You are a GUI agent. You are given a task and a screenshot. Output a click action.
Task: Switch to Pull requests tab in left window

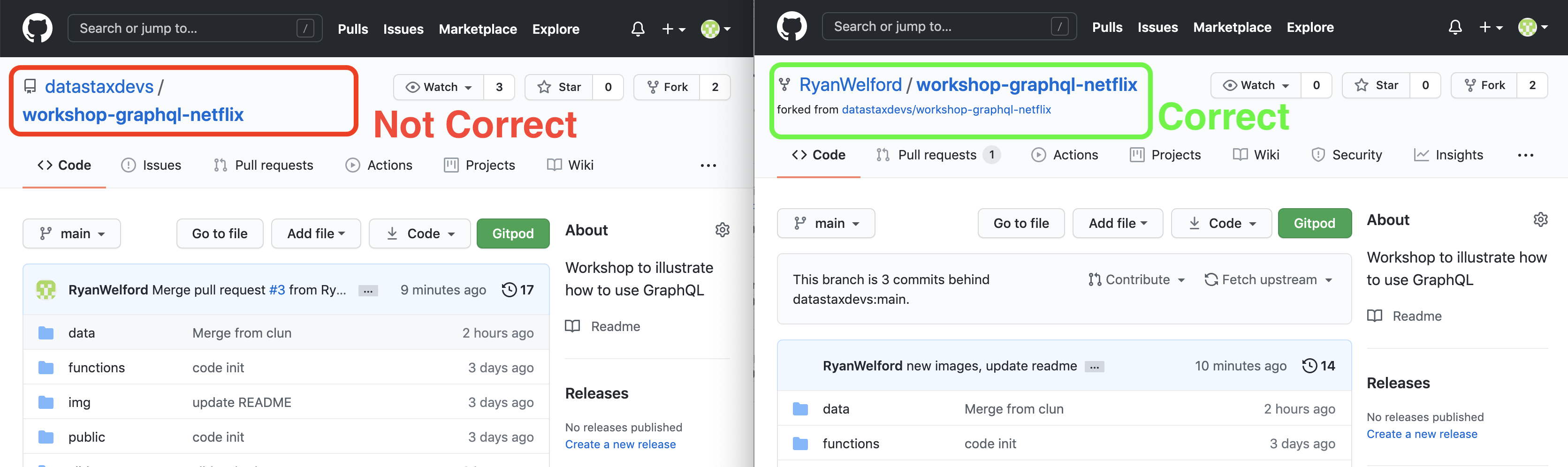tap(263, 166)
